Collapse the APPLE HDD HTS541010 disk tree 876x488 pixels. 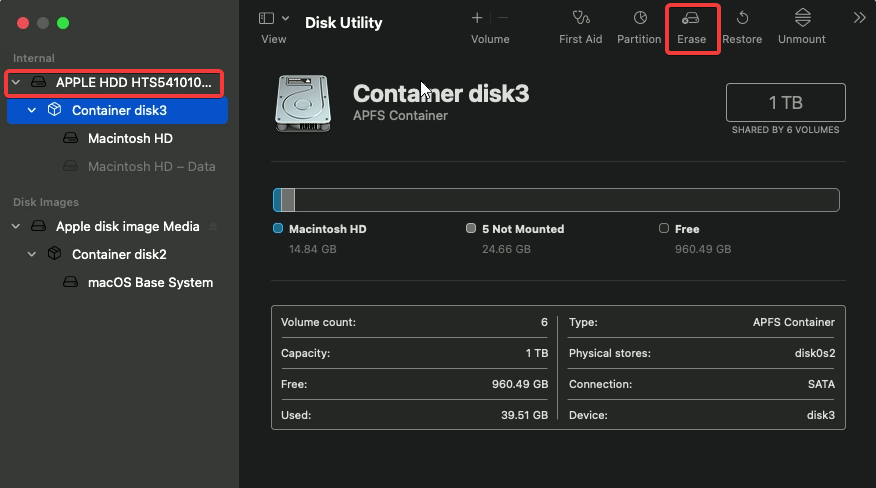[16, 83]
